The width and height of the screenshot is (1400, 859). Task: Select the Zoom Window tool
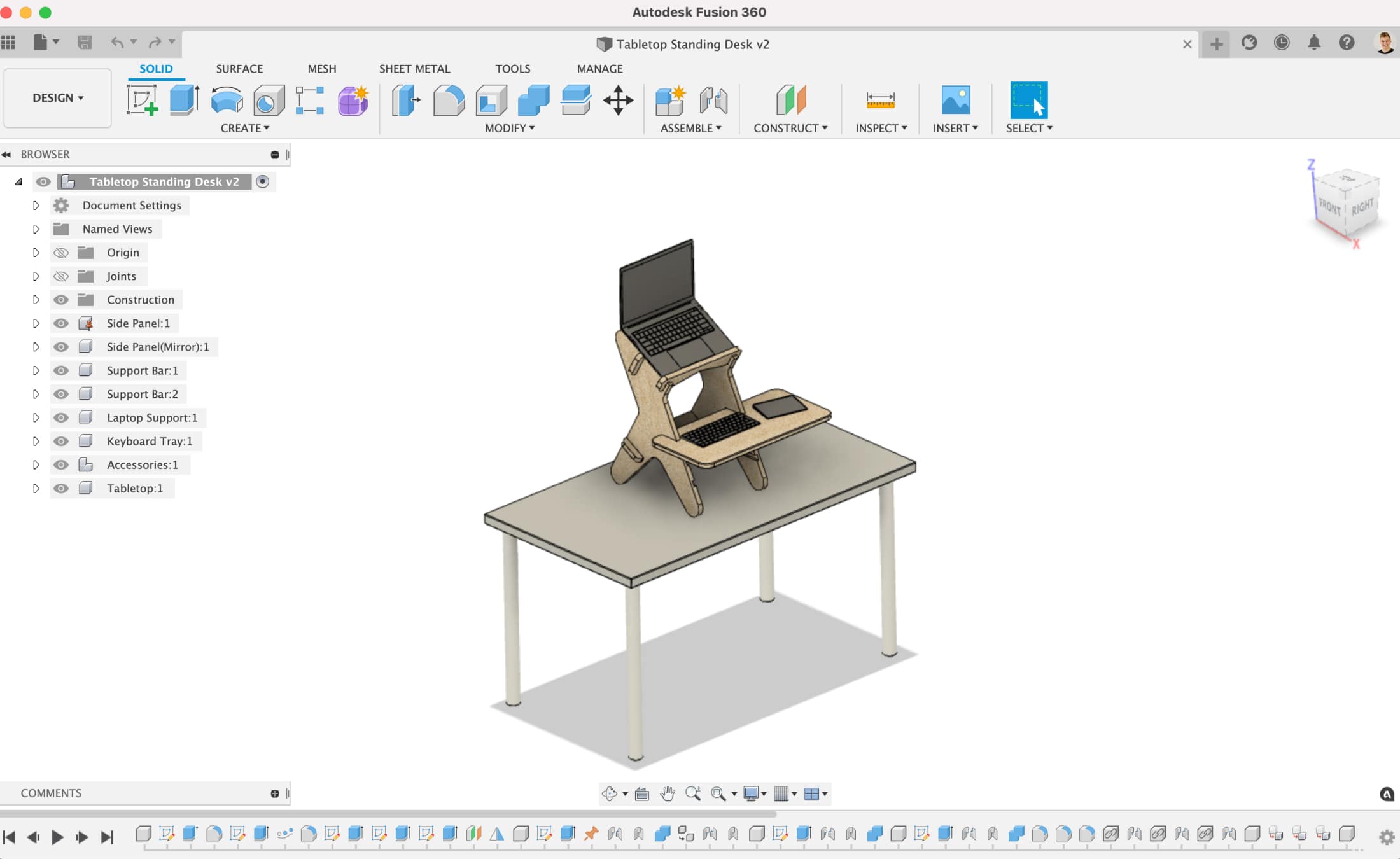click(717, 793)
